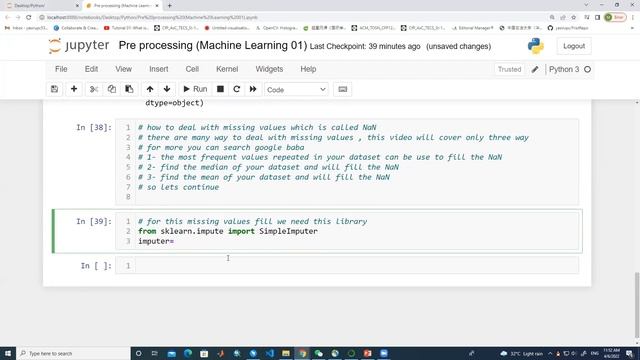Switch to the Desktop/Python browser tab
This screenshot has height=360, width=640.
click(x=41, y=6)
